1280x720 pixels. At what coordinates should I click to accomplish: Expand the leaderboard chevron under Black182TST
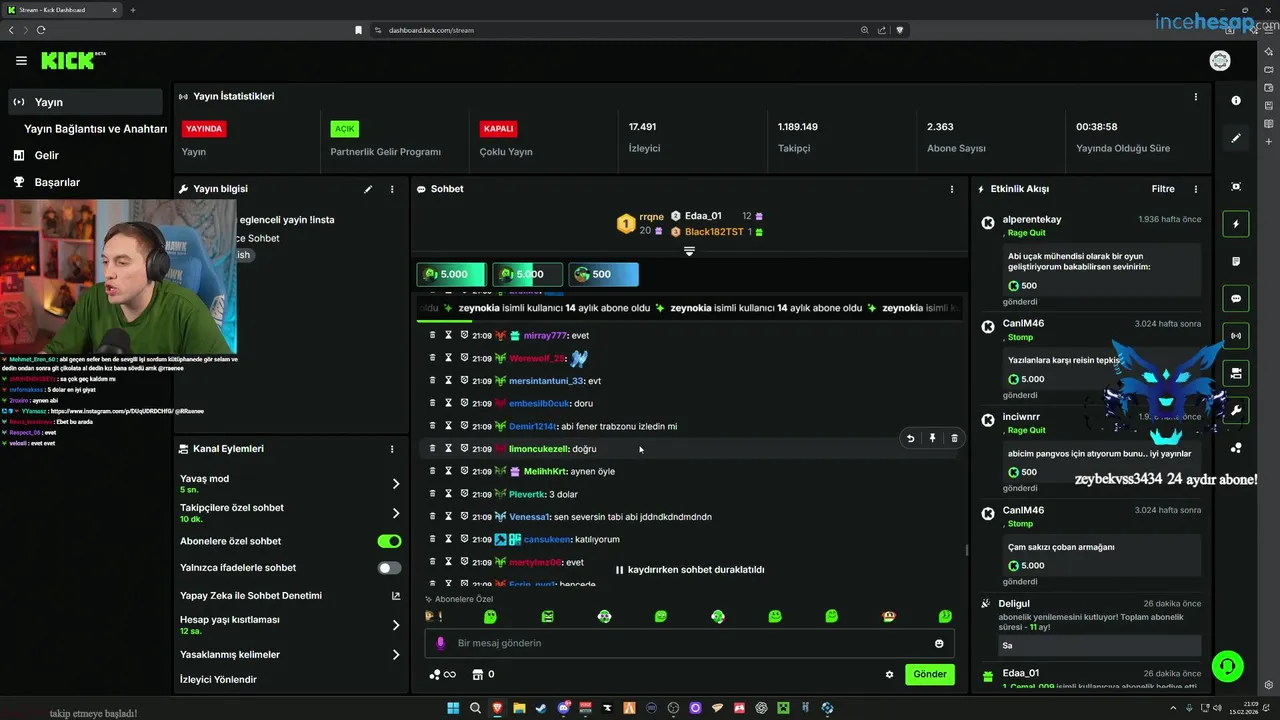pos(689,251)
